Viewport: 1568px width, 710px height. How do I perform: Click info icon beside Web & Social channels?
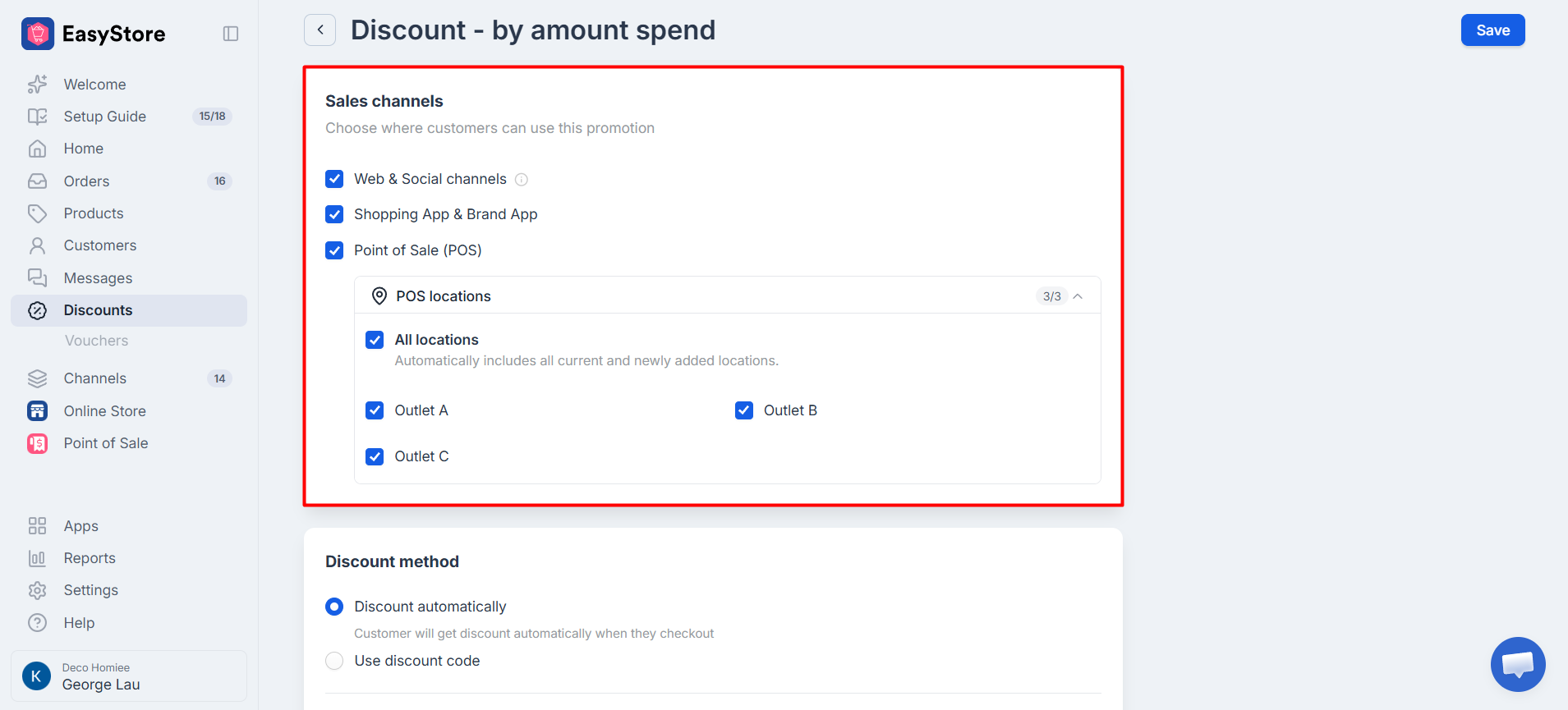[x=522, y=180]
